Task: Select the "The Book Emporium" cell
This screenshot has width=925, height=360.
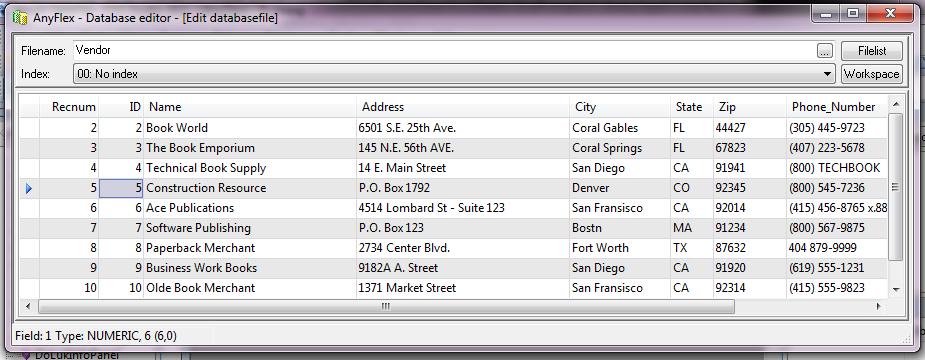Action: point(250,148)
